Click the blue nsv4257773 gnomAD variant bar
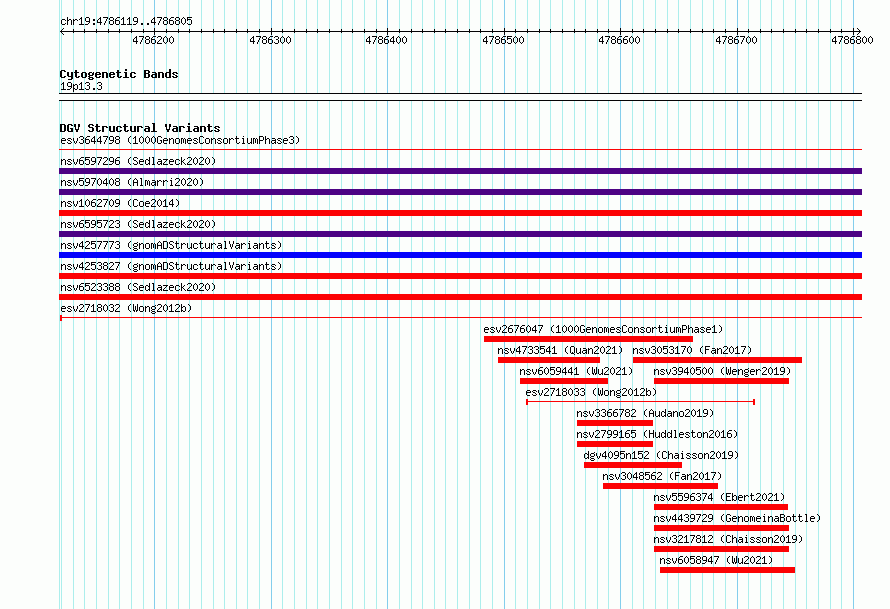Screen dimensions: 890x609 pyautogui.click(x=460, y=255)
